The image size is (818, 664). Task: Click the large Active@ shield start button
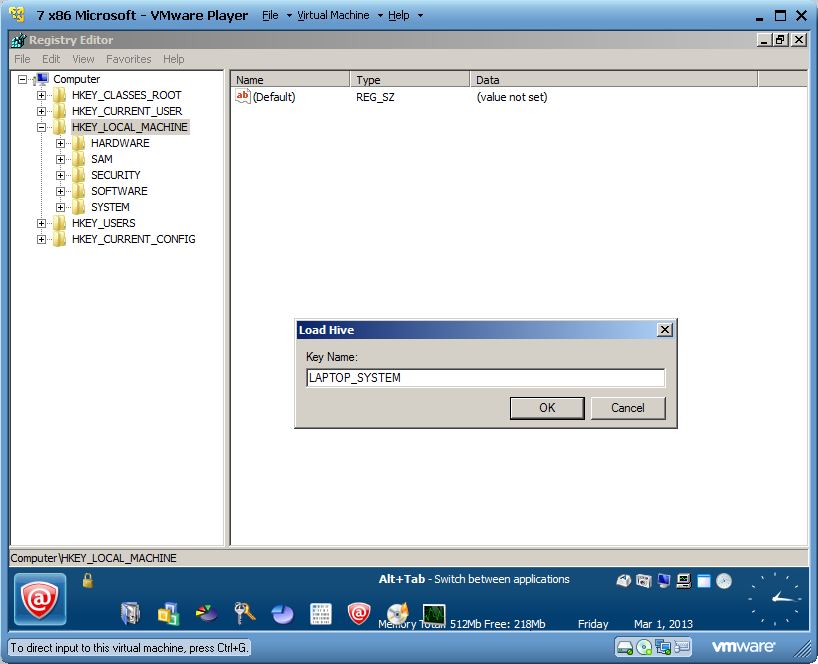(40, 599)
